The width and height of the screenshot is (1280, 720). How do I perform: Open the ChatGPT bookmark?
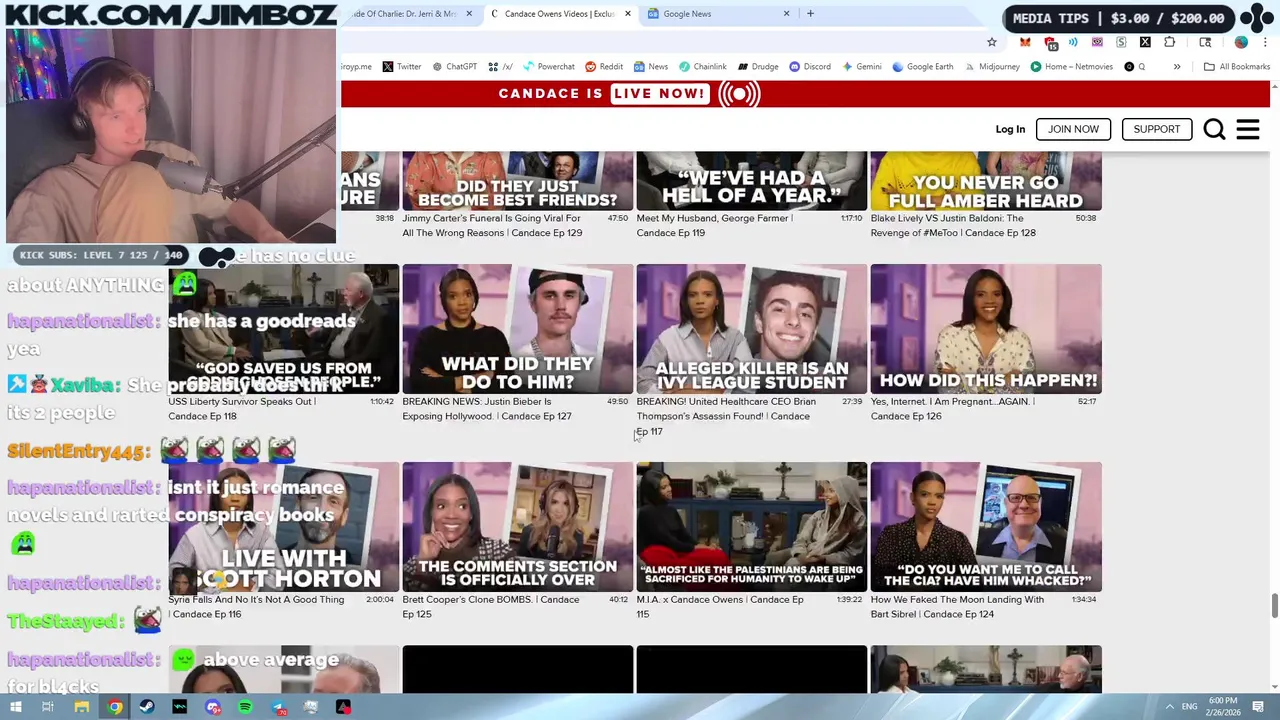coord(454,67)
